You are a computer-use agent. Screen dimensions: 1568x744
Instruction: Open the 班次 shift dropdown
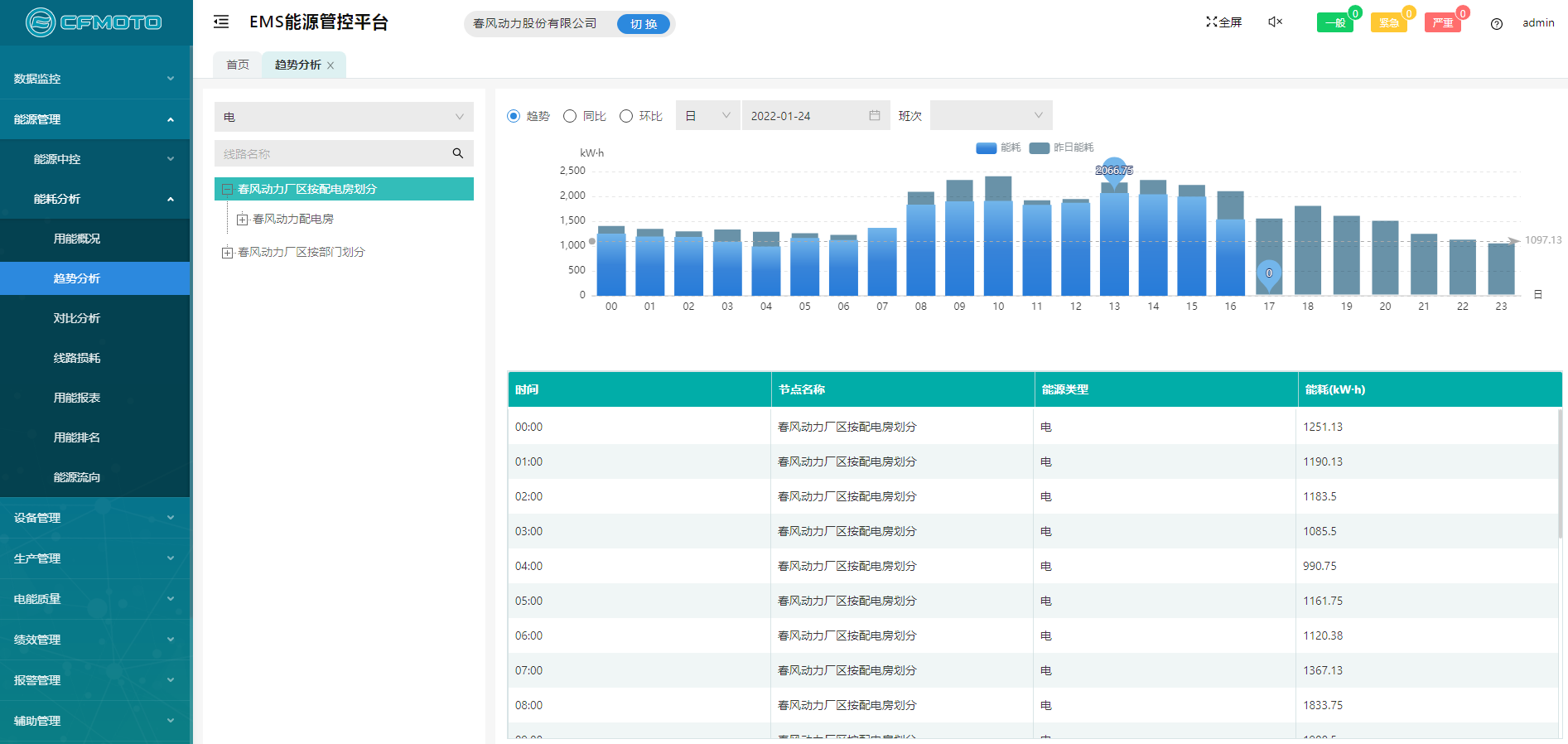(991, 116)
